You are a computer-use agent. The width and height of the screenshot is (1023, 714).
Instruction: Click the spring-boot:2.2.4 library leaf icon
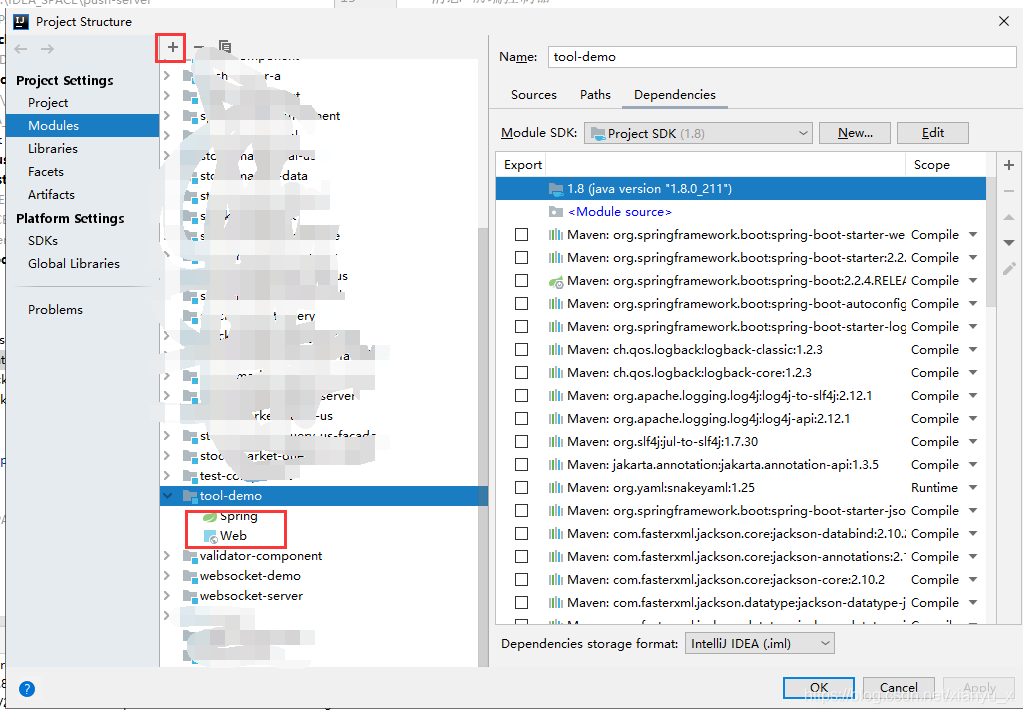[556, 281]
